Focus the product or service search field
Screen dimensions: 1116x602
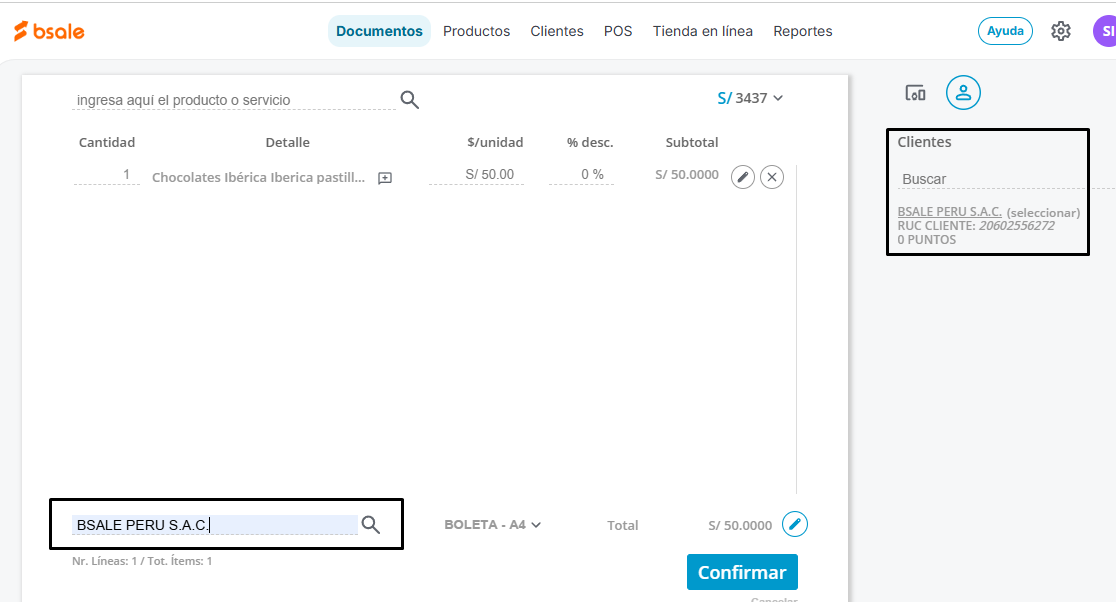pos(234,100)
